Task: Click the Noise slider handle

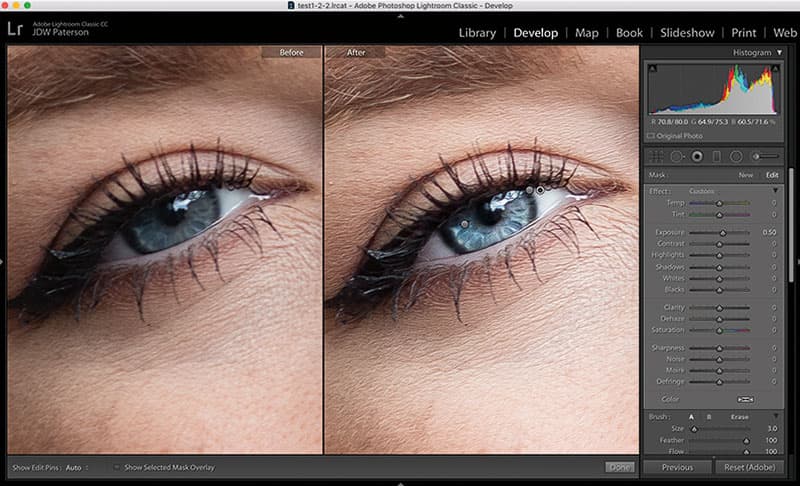Action: point(719,359)
